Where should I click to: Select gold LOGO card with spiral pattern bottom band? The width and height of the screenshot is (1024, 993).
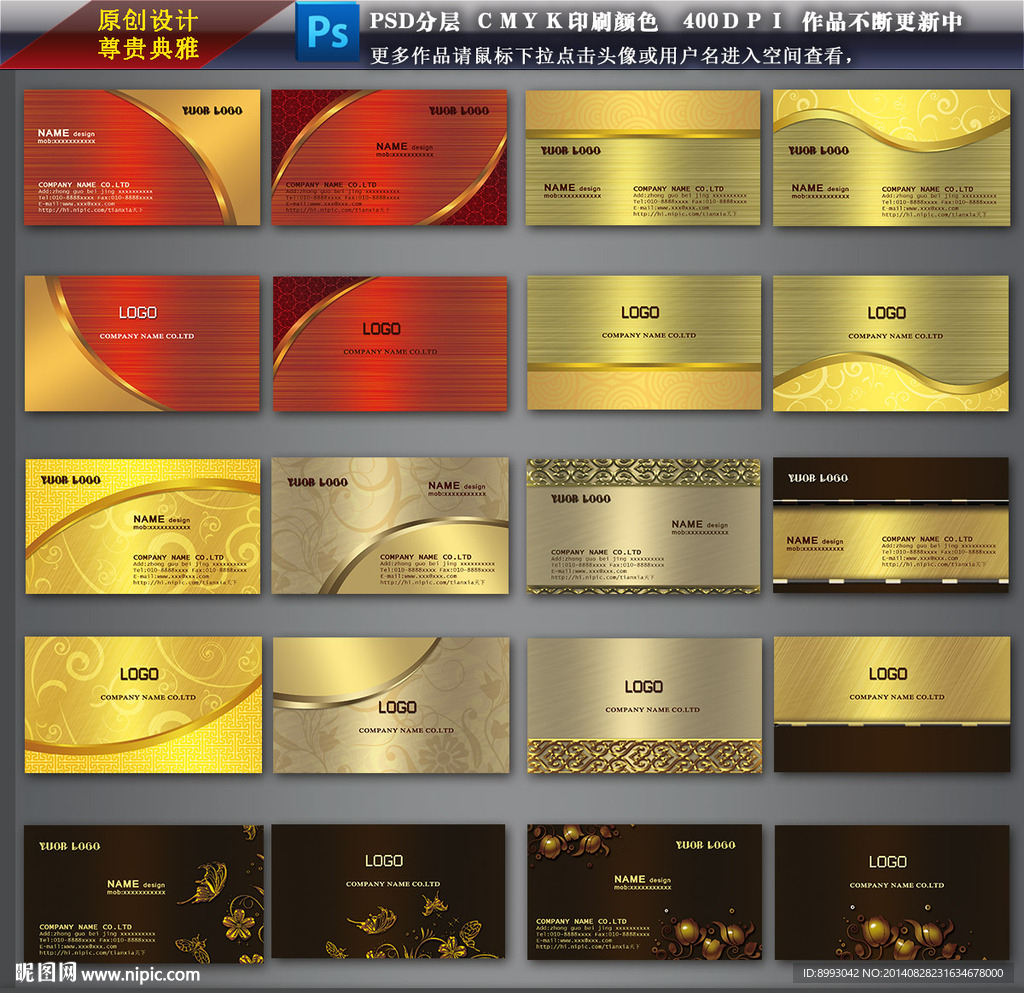(644, 343)
